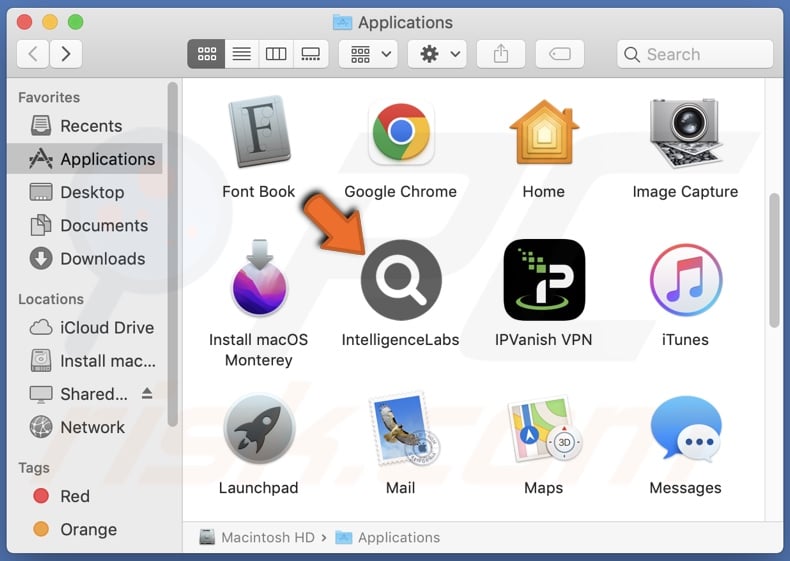Viewport: 790px width, 561px height.
Task: Select the Home app icon
Action: (x=544, y=132)
